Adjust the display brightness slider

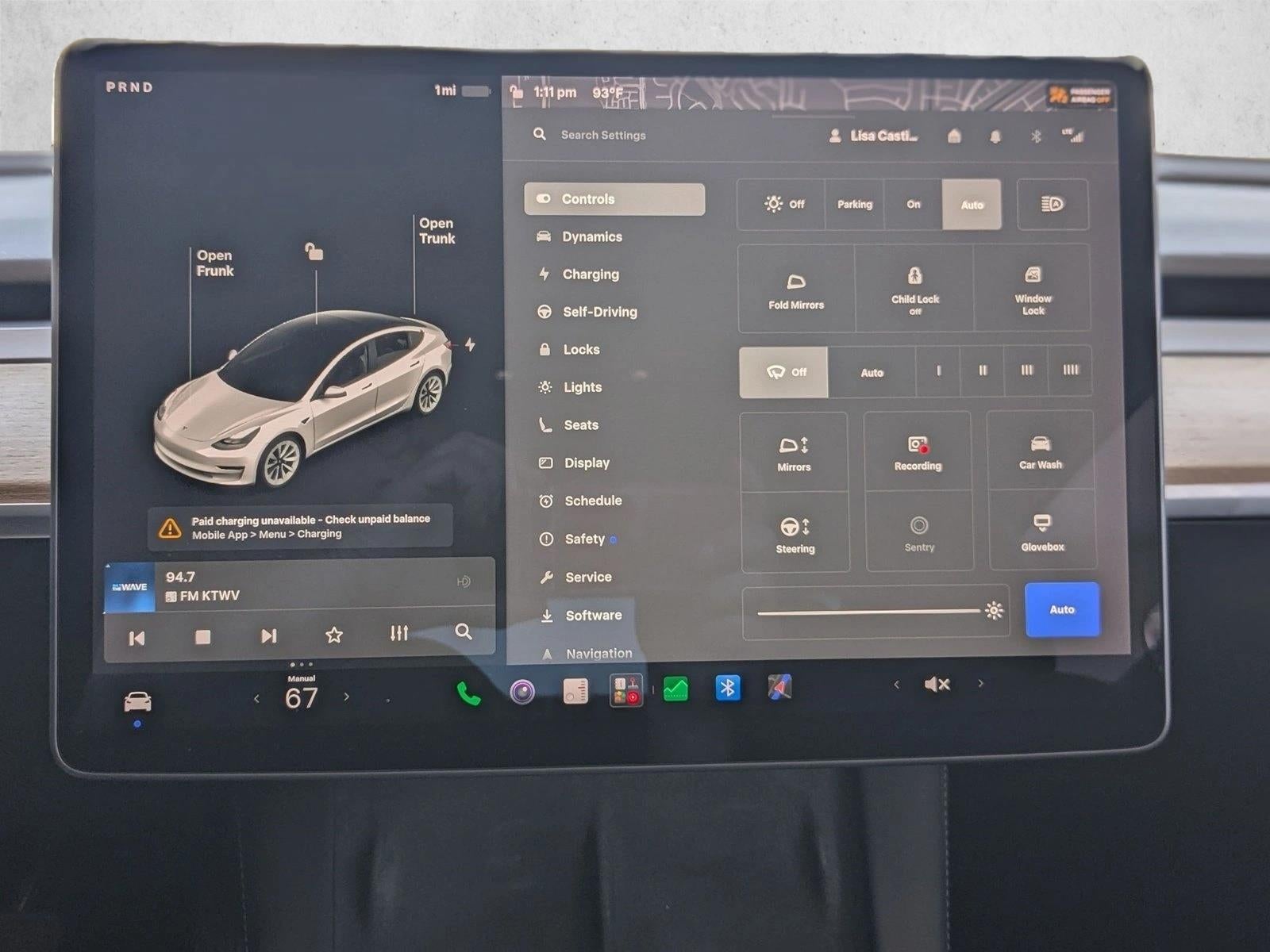(x=876, y=612)
